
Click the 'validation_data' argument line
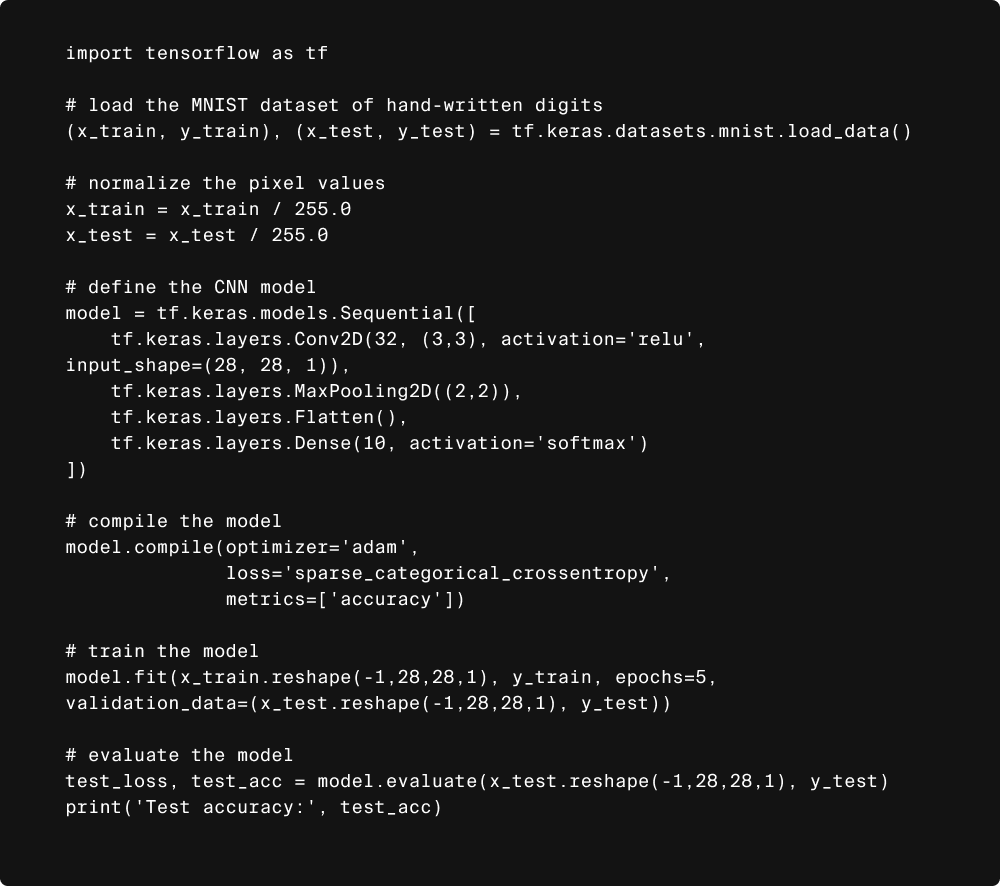click(x=368, y=703)
